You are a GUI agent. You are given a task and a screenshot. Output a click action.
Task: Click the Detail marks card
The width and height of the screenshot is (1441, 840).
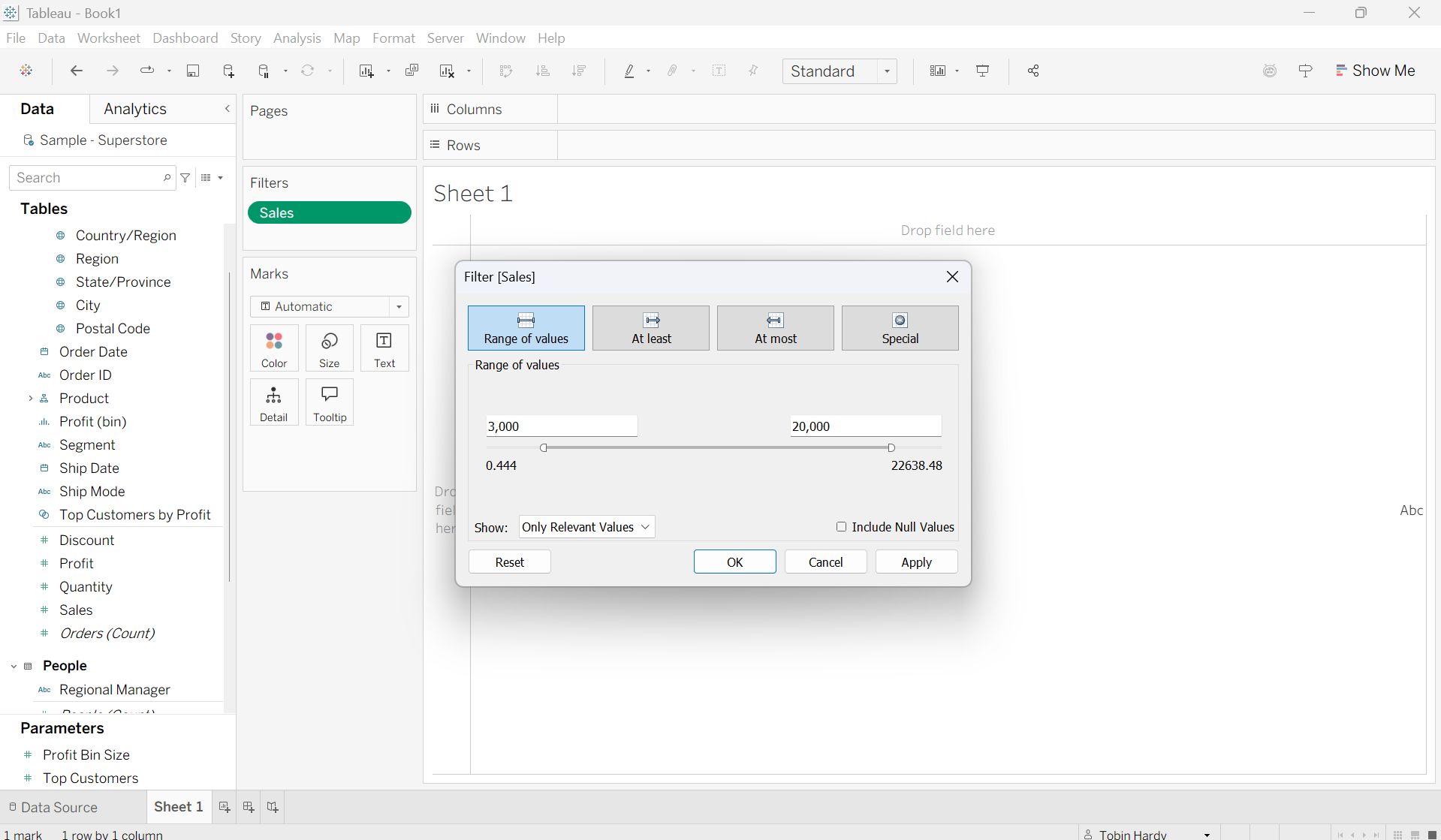(x=274, y=402)
